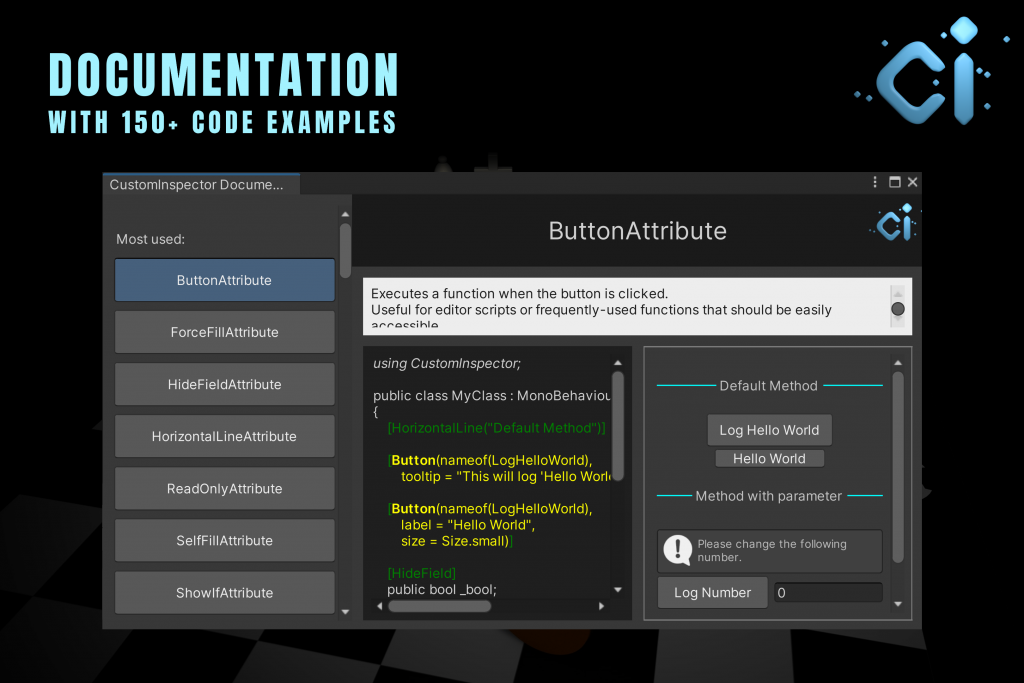
Task: Open the window's three-dot options menu
Action: (x=875, y=182)
